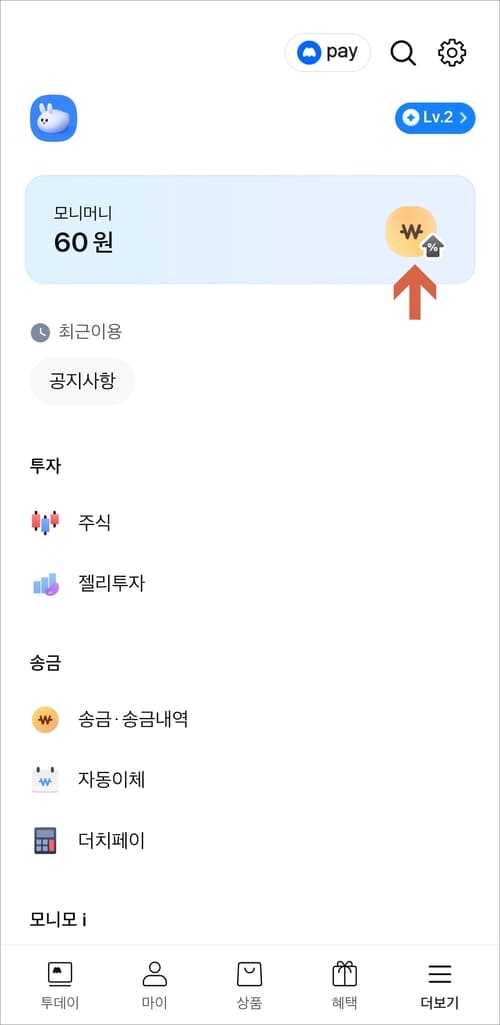Switch to the 마이 tab
The width and height of the screenshot is (500, 1025).
coord(155,986)
